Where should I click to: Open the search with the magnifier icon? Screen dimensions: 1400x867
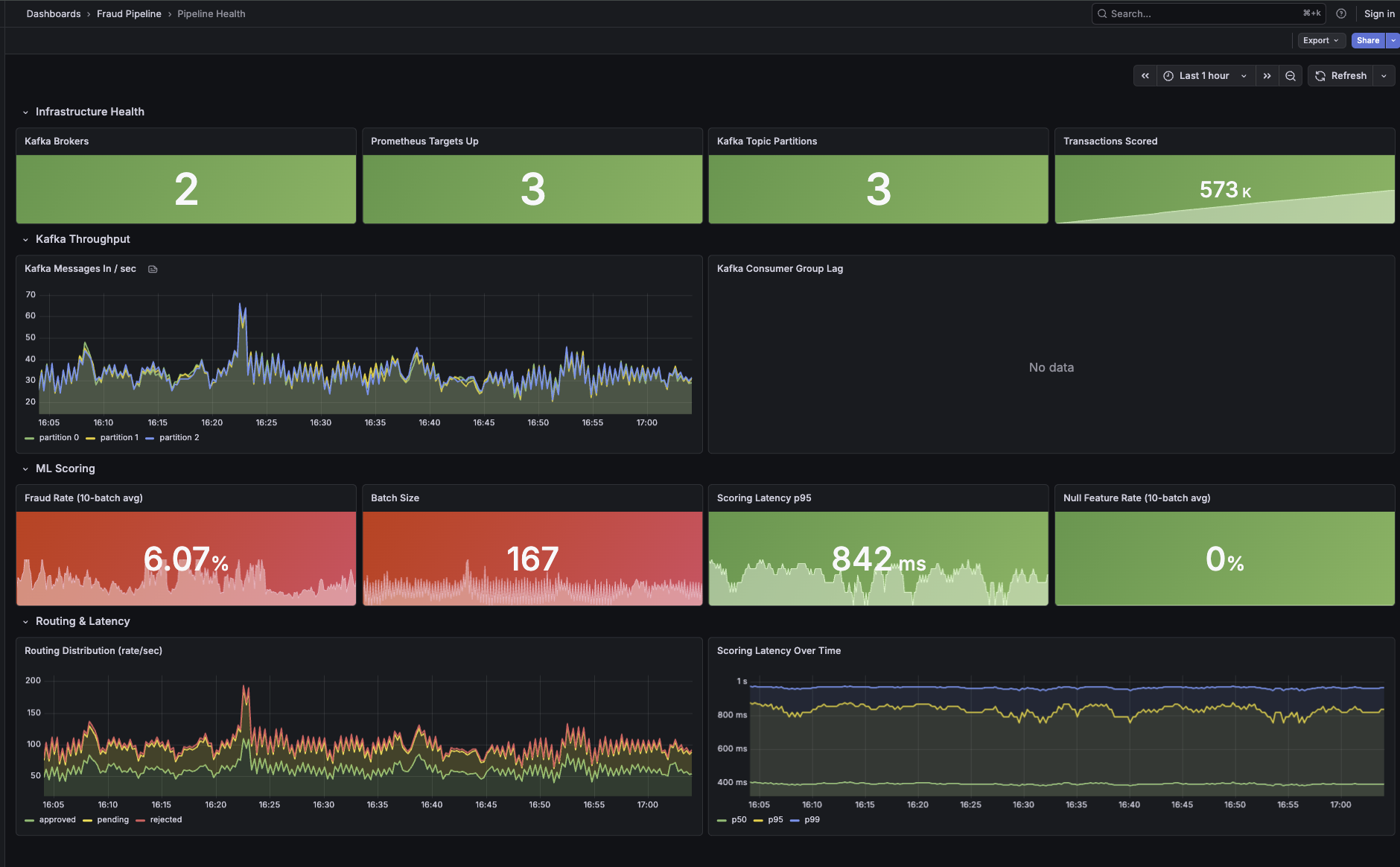pyautogui.click(x=1102, y=13)
